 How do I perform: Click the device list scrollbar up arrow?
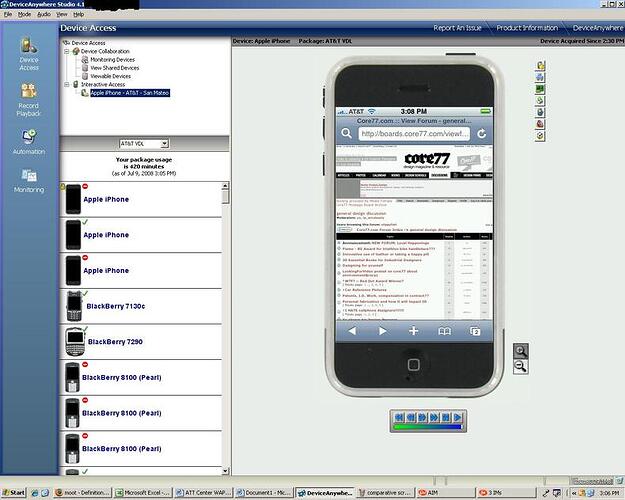pos(225,186)
